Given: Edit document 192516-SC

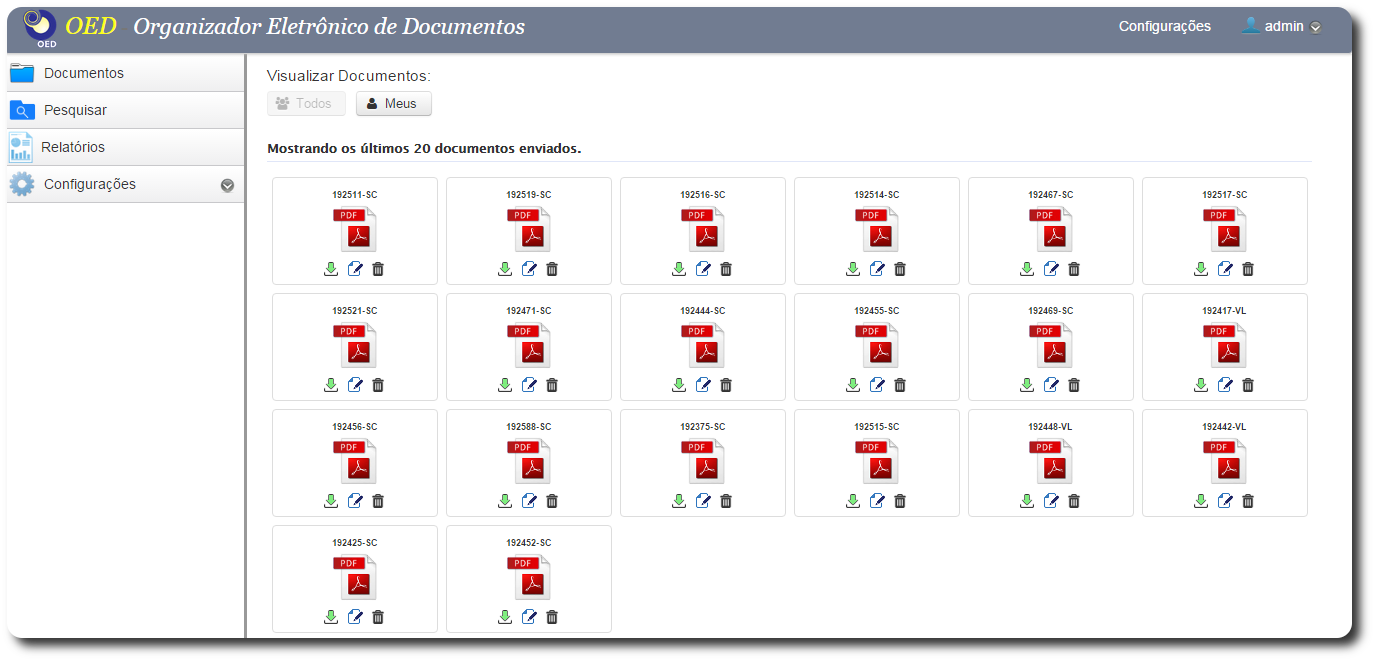Looking at the screenshot, I should click(x=703, y=269).
